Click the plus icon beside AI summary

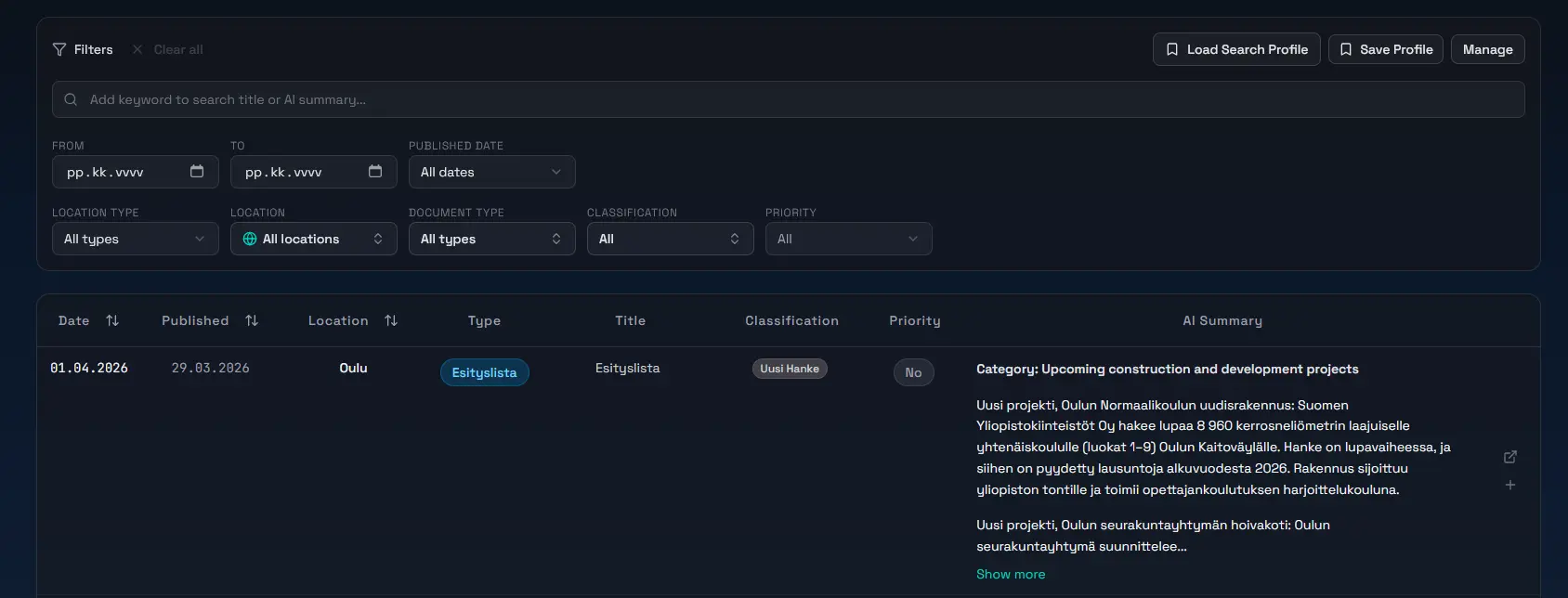point(1510,485)
